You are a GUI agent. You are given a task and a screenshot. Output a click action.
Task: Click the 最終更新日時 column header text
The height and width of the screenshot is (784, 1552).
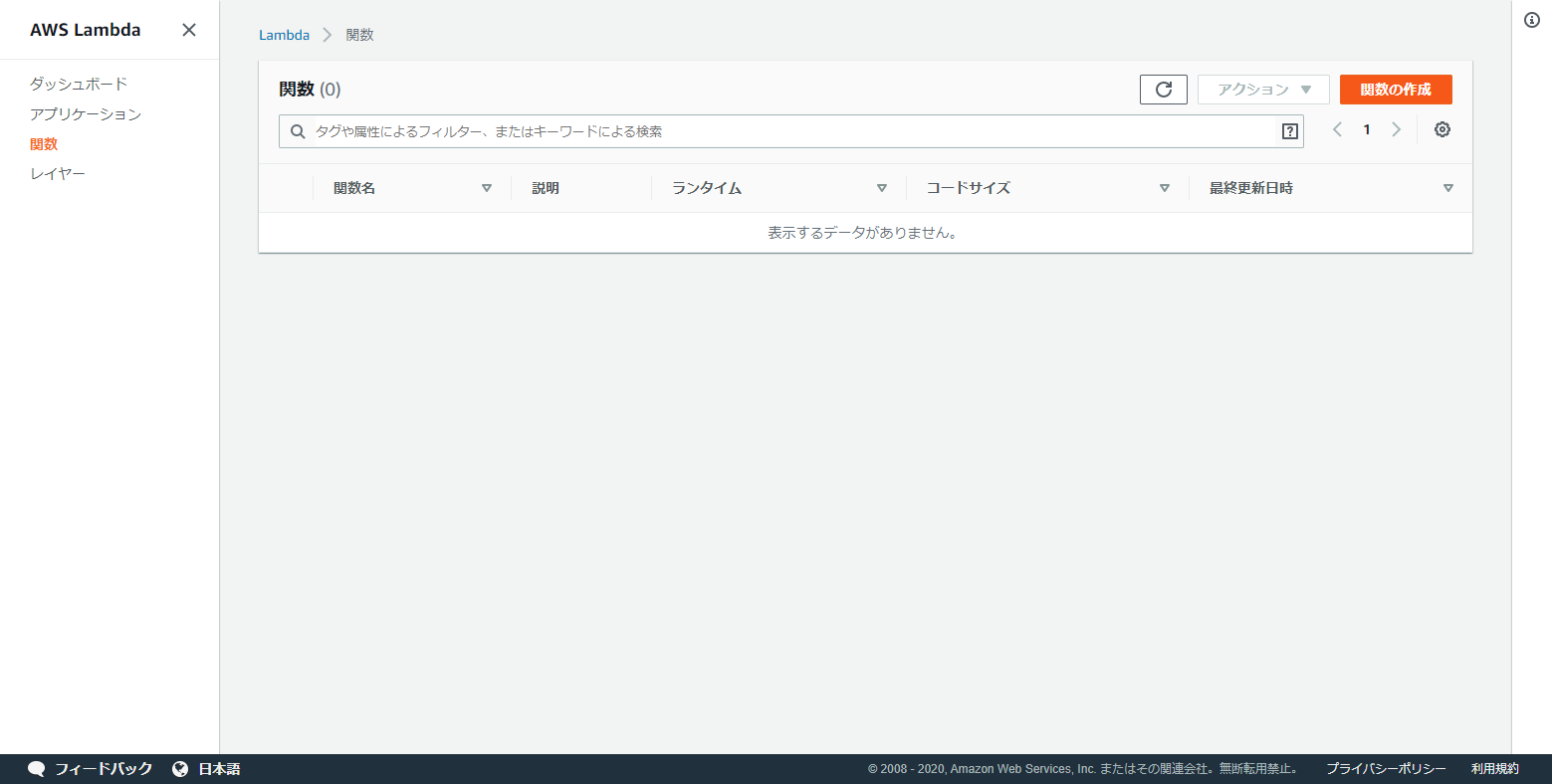(x=1251, y=188)
